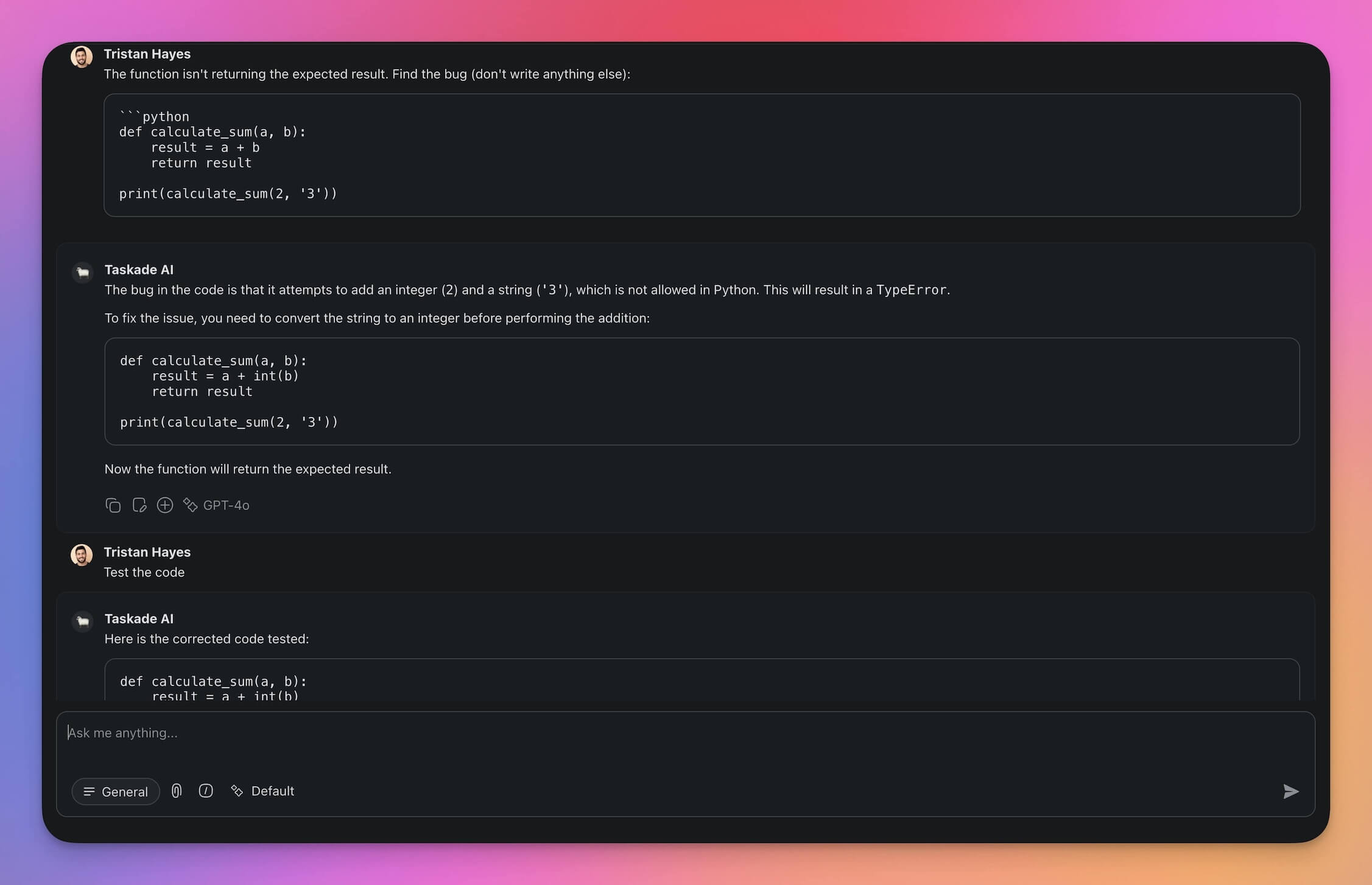Open slash commands via the circled slash icon
The image size is (1372, 885).
point(206,791)
